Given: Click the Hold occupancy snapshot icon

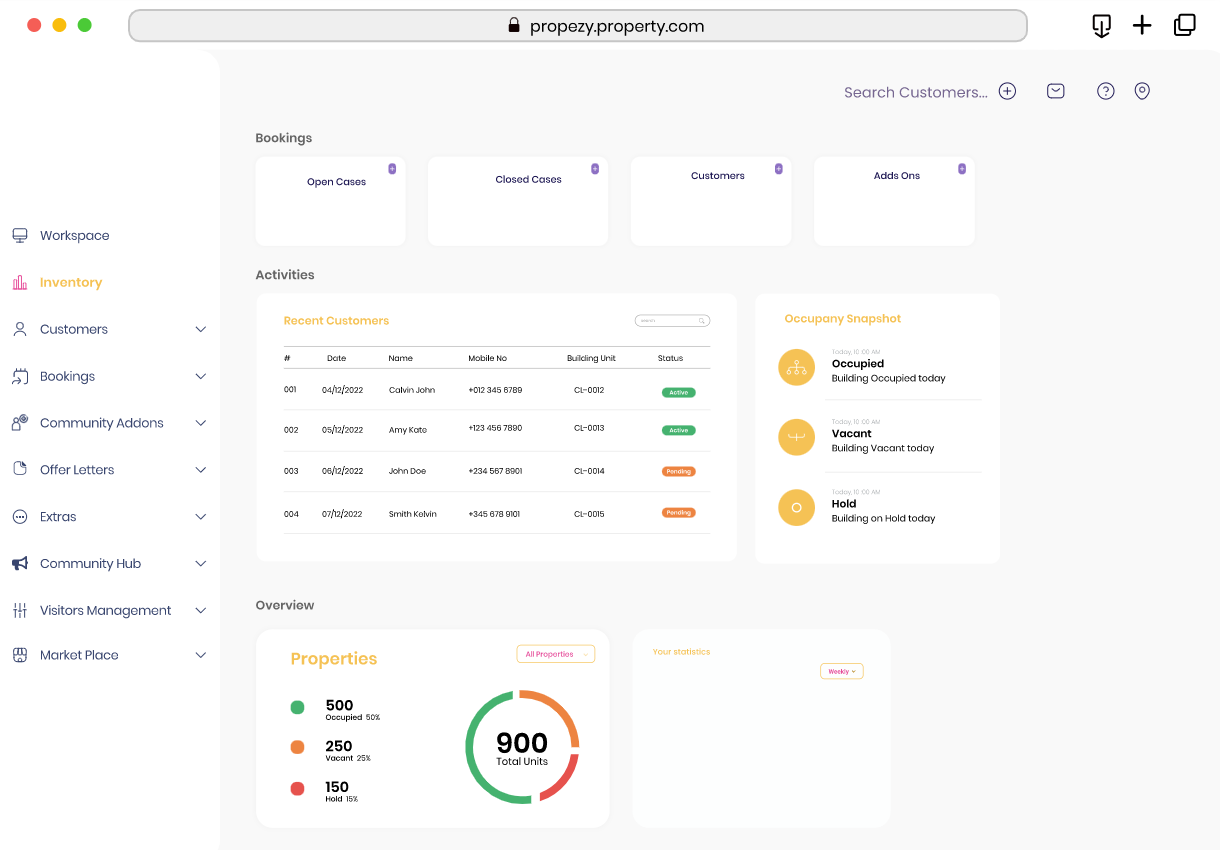Looking at the screenshot, I should [x=796, y=507].
